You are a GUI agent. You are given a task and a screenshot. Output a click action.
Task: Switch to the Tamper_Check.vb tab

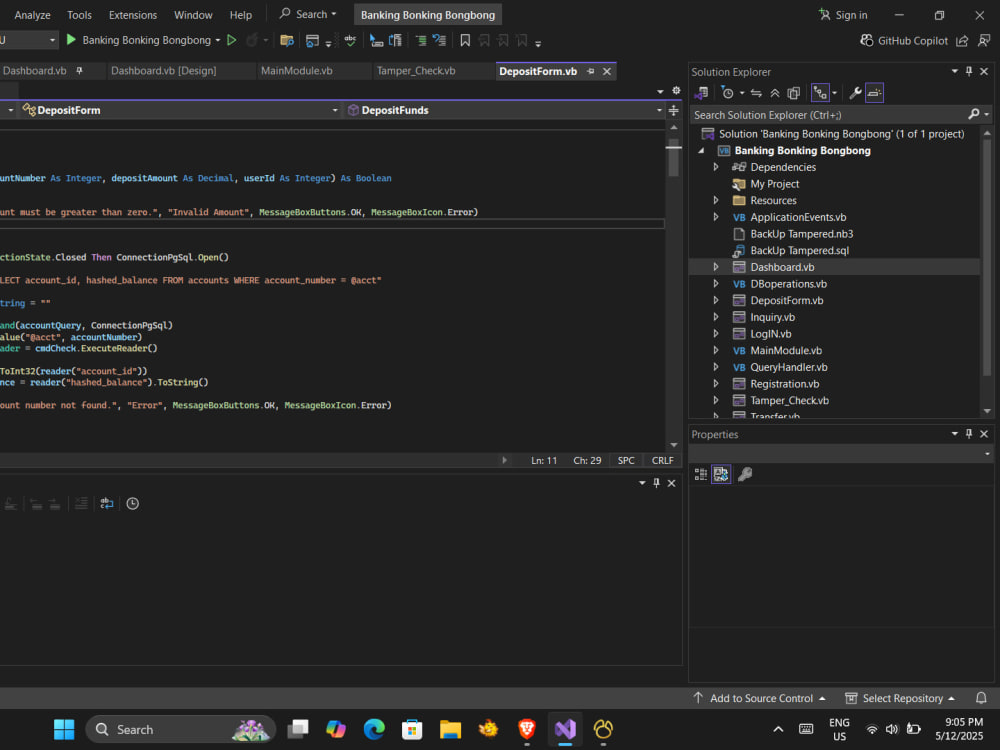[416, 71]
